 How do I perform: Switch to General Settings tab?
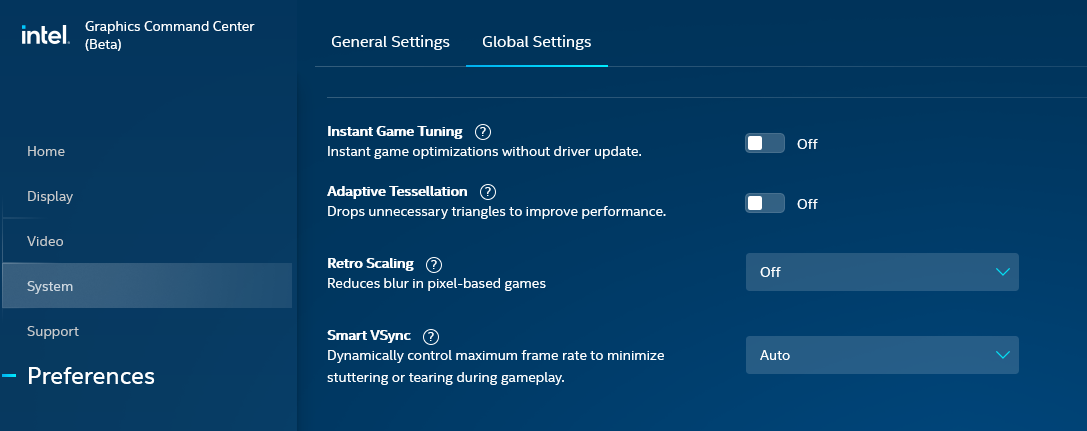point(390,42)
